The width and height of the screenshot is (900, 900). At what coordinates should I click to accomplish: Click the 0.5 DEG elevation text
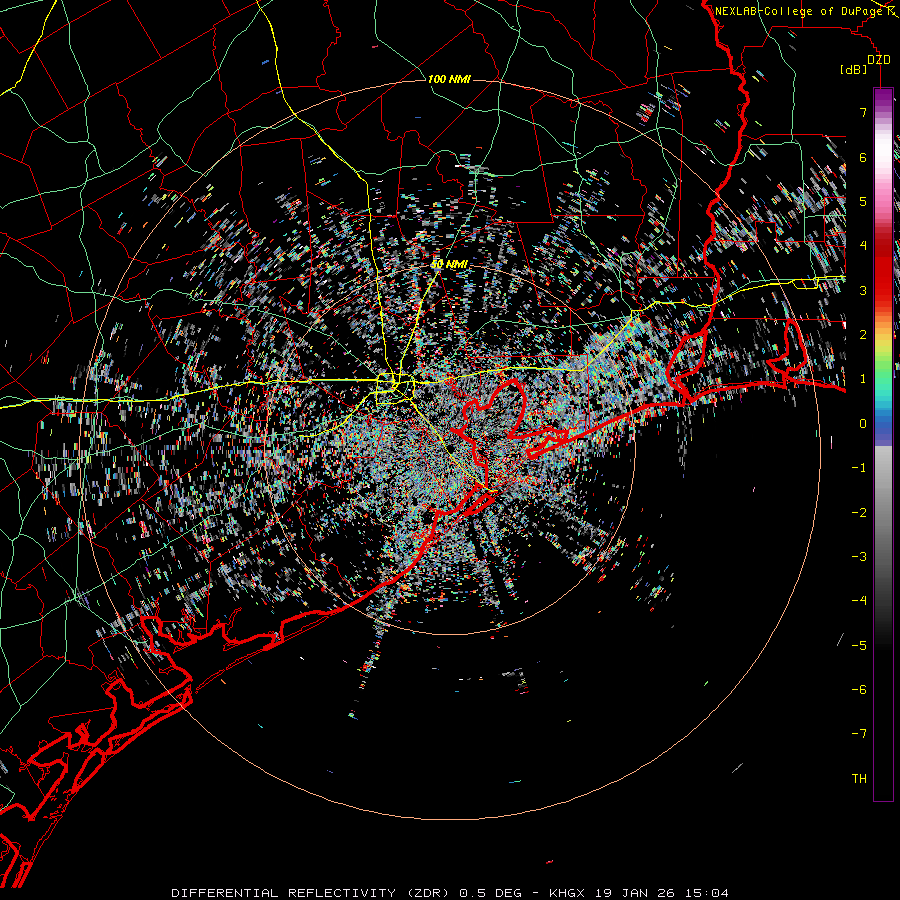491,893
